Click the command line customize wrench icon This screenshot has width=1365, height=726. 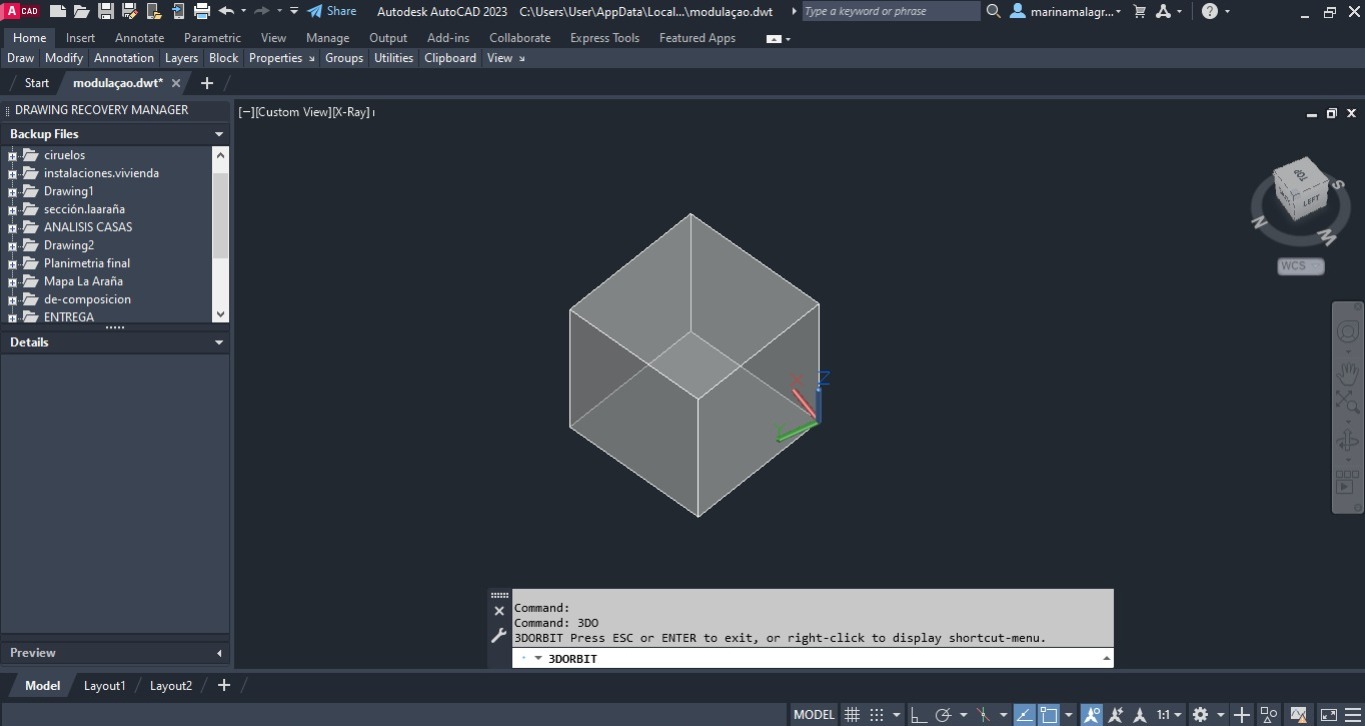coord(499,635)
